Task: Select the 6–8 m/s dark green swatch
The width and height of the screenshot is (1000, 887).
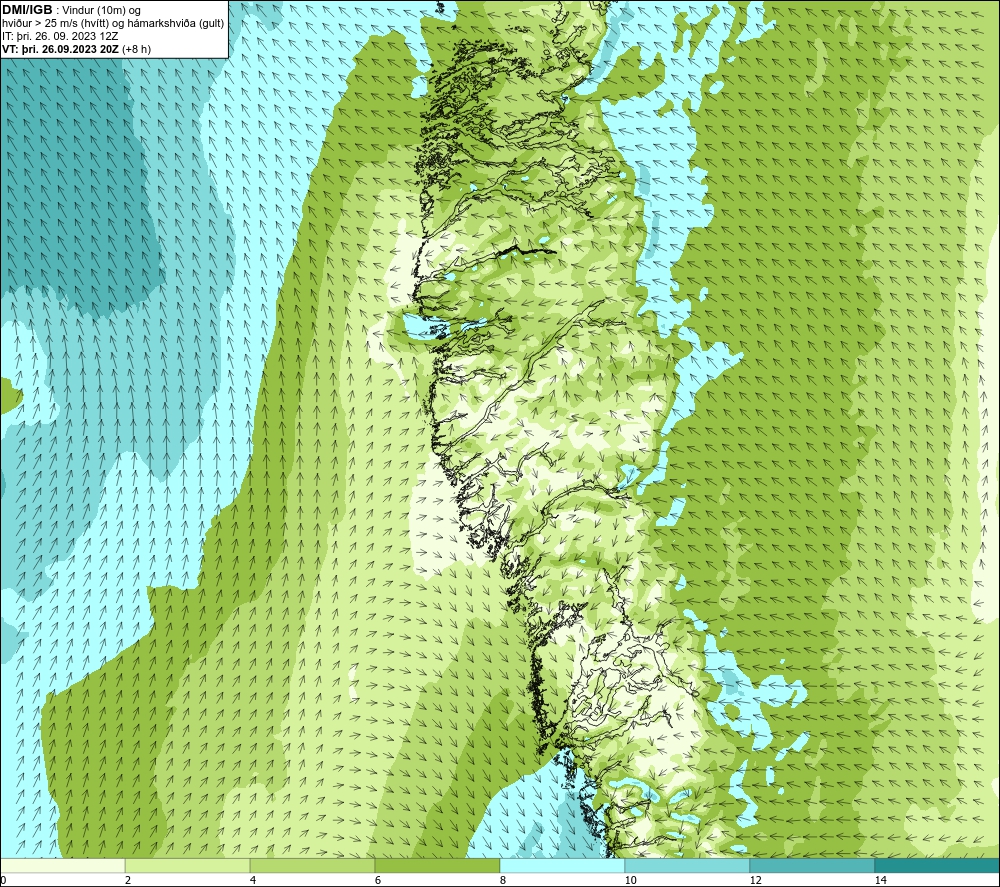Action: (438, 865)
